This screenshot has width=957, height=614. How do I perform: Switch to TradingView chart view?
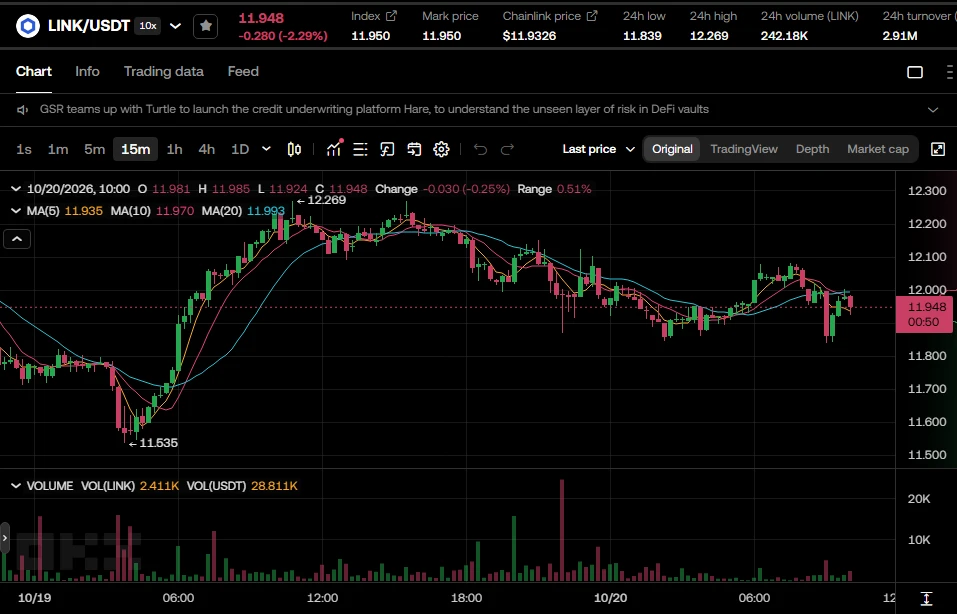744,149
